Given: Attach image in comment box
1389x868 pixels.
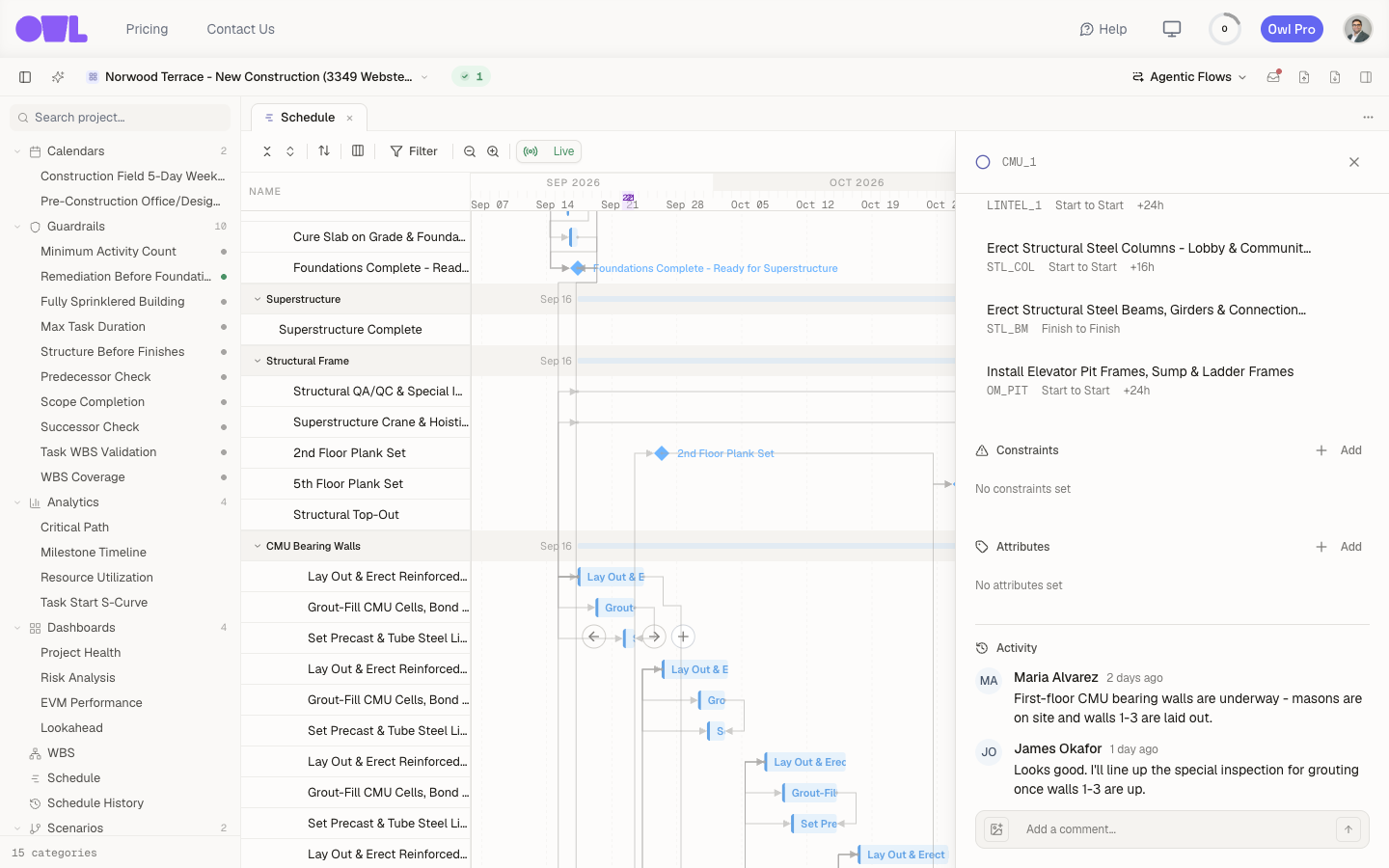Looking at the screenshot, I should coord(996,829).
